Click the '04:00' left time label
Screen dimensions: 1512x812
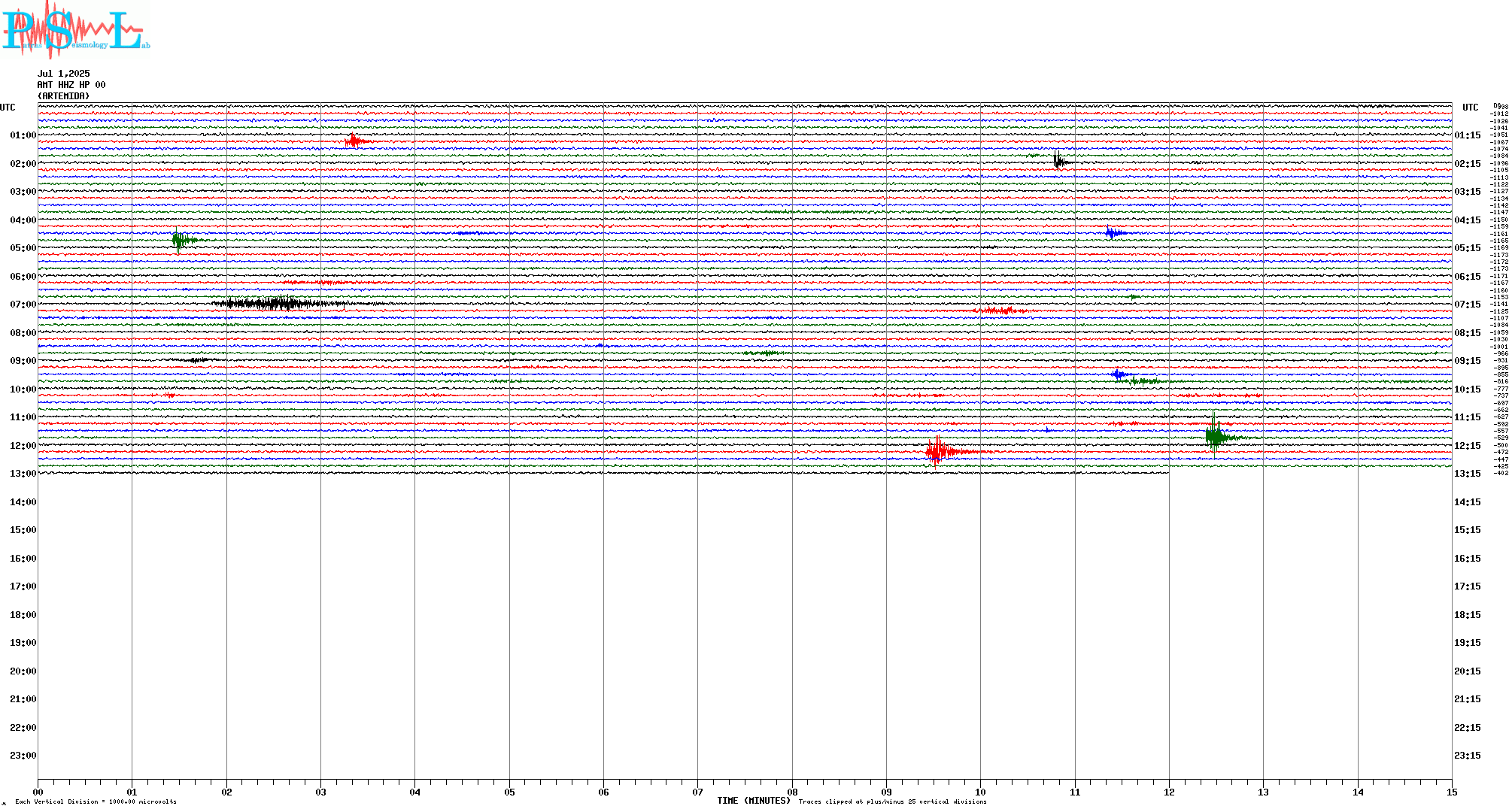point(23,220)
